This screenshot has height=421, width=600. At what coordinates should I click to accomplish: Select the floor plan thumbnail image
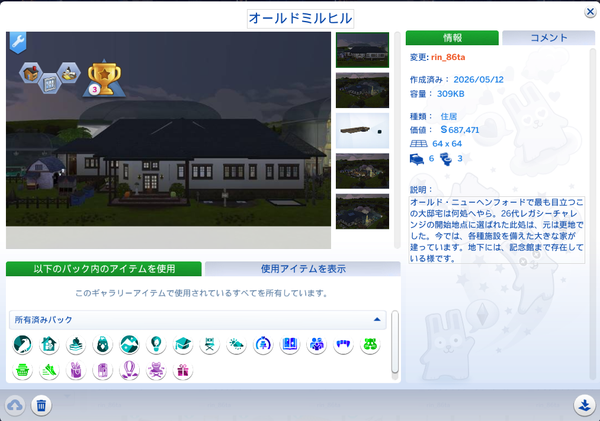coord(362,131)
